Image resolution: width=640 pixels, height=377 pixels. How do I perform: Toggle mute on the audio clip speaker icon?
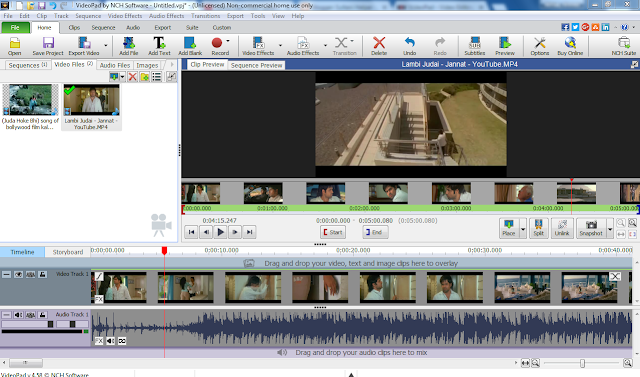pos(110,341)
